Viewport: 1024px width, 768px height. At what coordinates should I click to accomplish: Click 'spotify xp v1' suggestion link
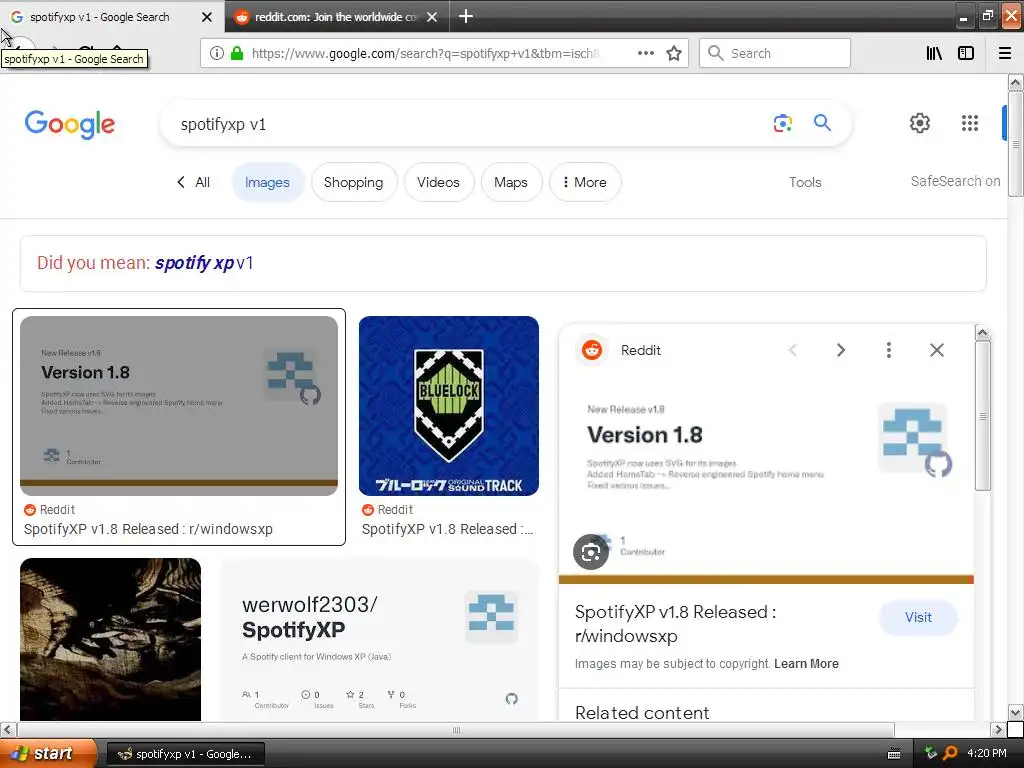pyautogui.click(x=204, y=263)
